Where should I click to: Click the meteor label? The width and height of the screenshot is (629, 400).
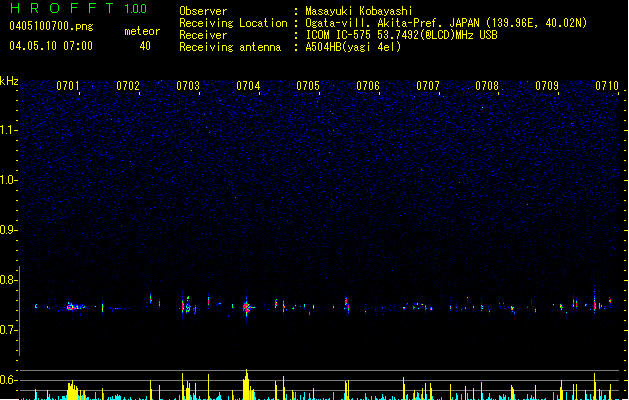[x=142, y=31]
